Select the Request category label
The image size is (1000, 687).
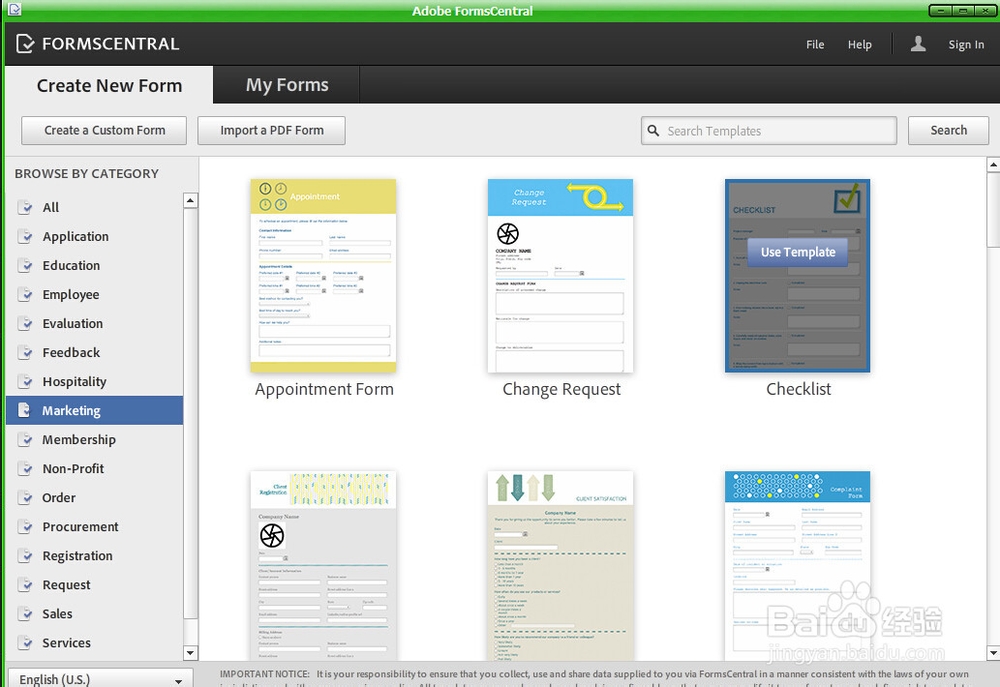(66, 585)
